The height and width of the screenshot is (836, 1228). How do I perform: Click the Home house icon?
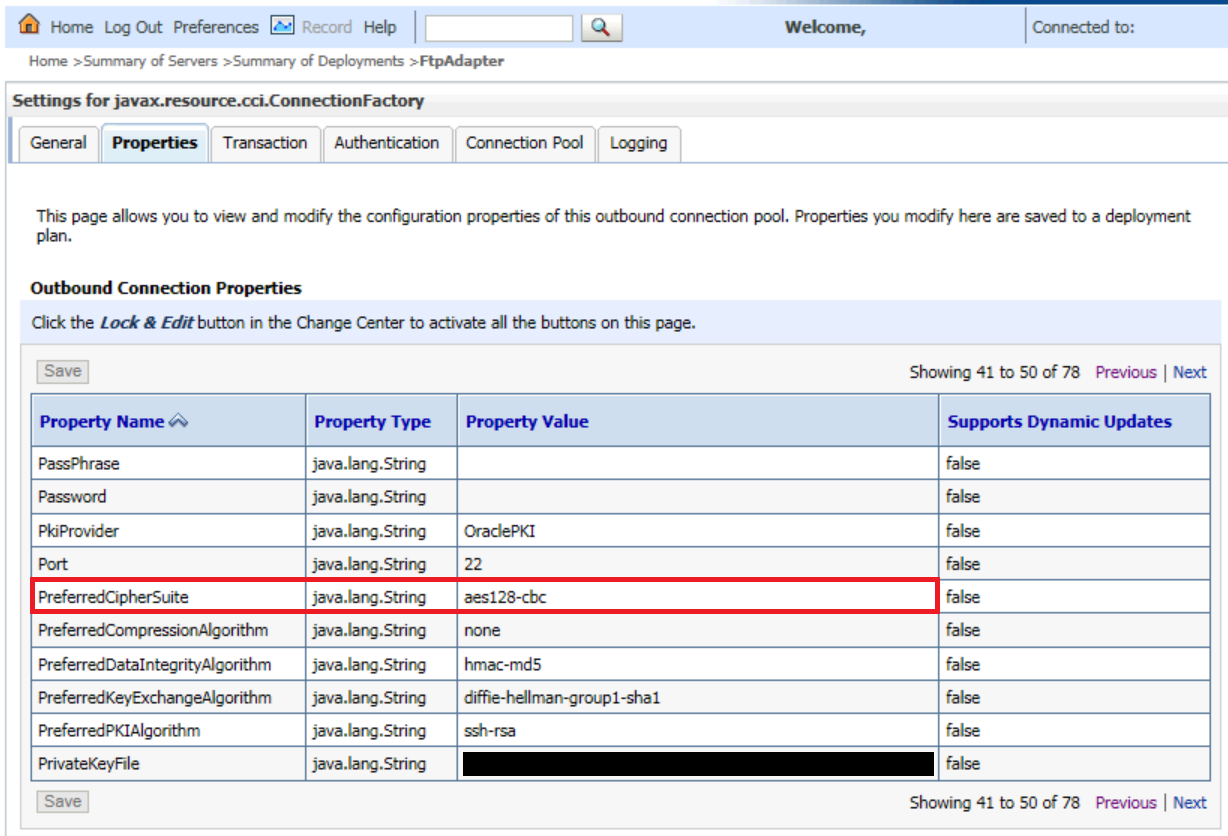tap(30, 25)
